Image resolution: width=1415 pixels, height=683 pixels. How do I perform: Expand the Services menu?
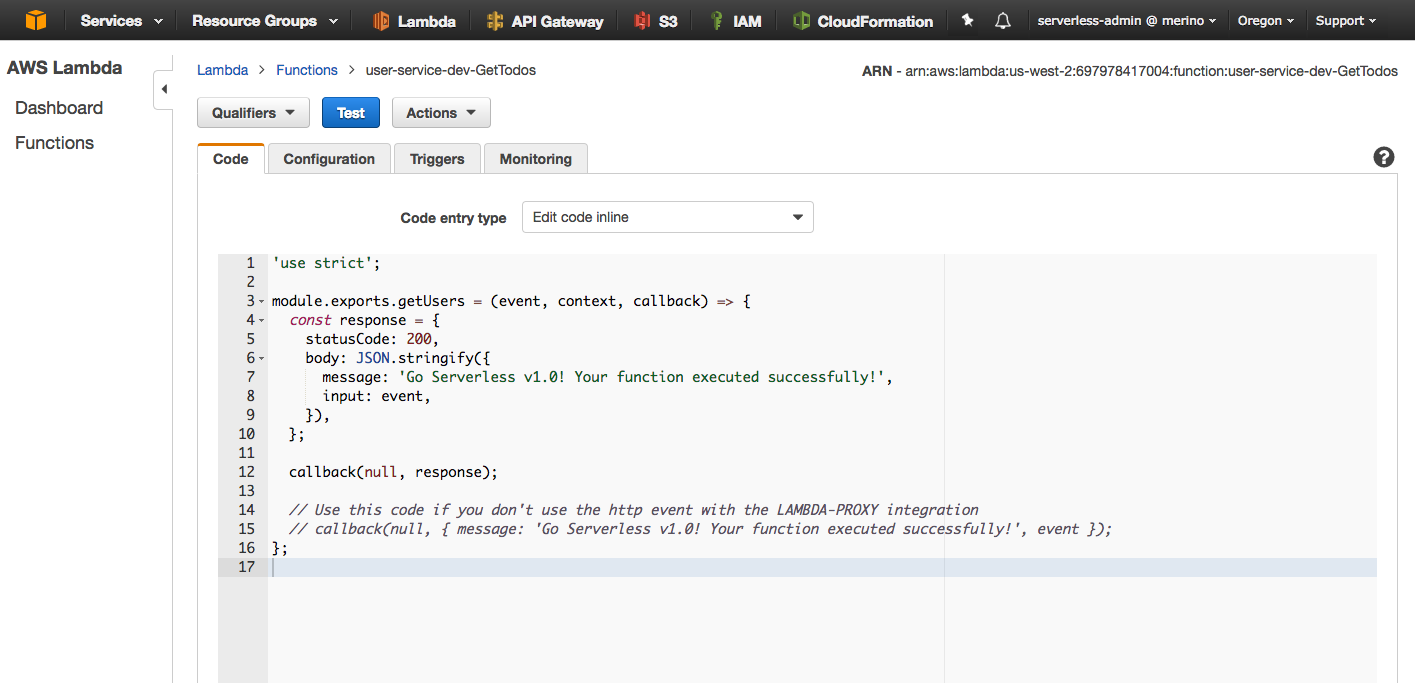click(x=121, y=21)
